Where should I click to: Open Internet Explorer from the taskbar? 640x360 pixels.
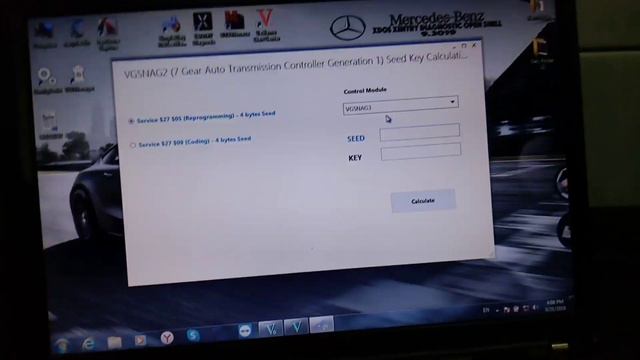pyautogui.click(x=88, y=344)
